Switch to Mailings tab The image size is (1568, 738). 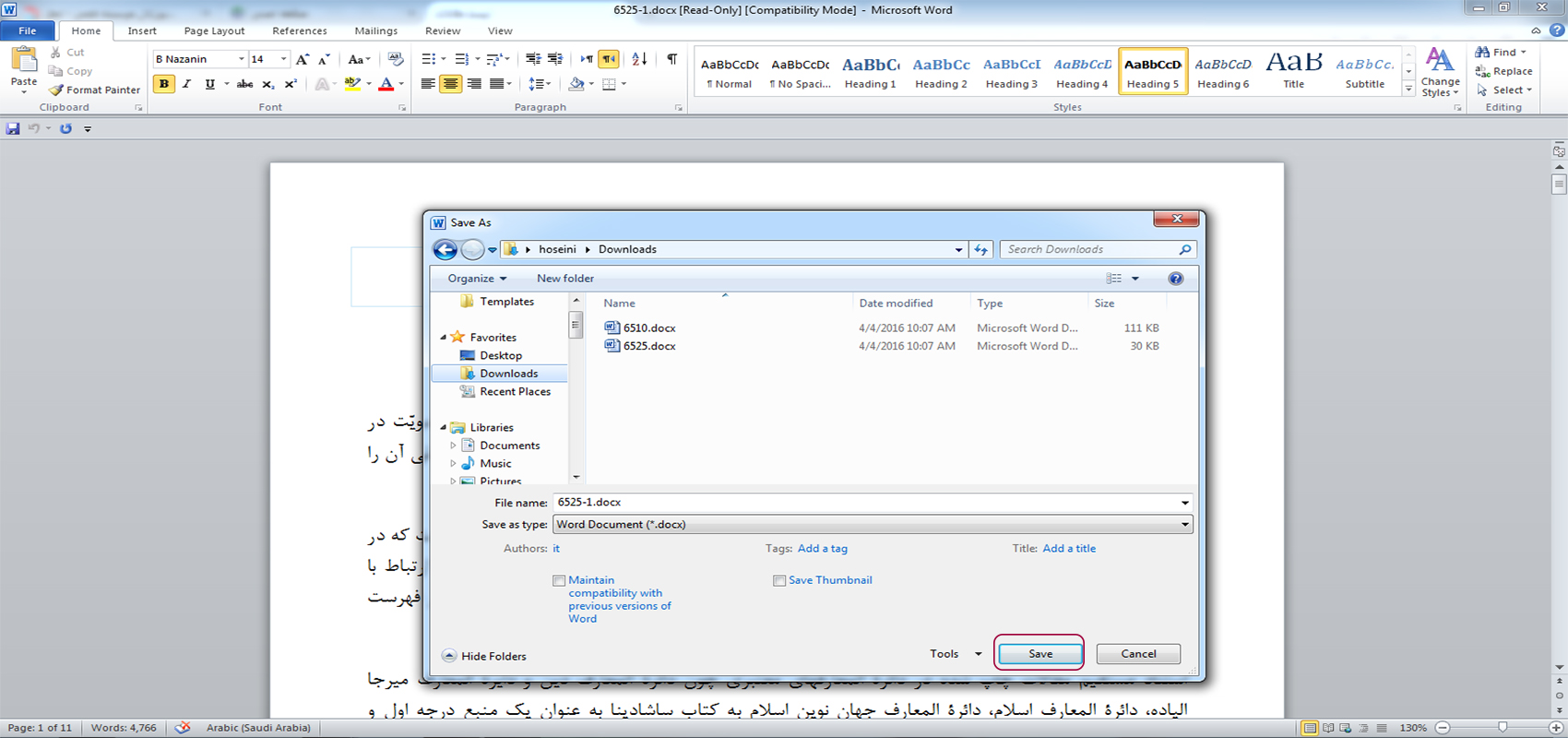pos(376,30)
